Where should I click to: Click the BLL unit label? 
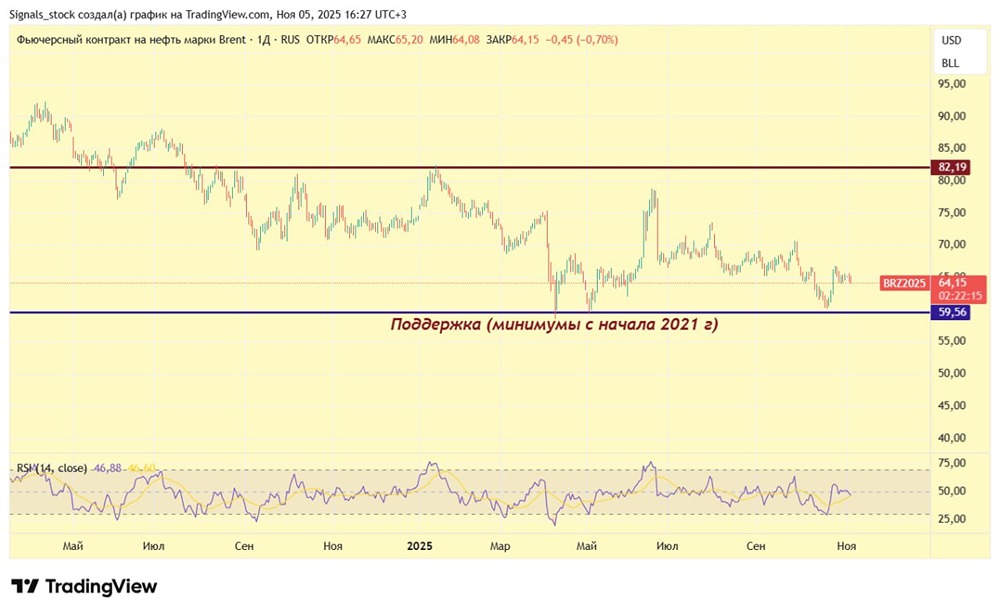click(x=950, y=63)
